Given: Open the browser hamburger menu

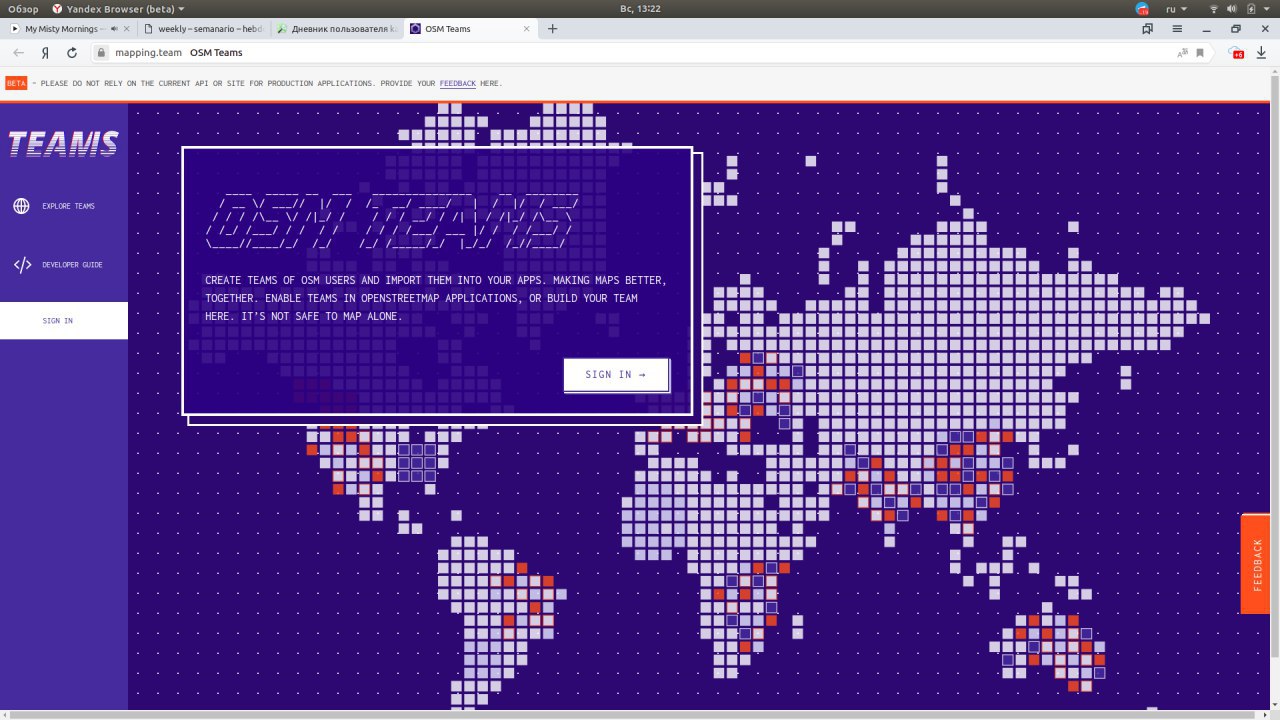Looking at the screenshot, I should click(1177, 29).
